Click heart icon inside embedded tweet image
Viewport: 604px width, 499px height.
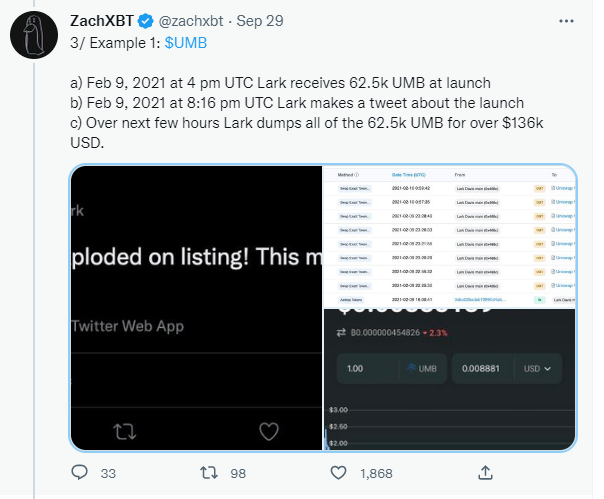point(268,431)
